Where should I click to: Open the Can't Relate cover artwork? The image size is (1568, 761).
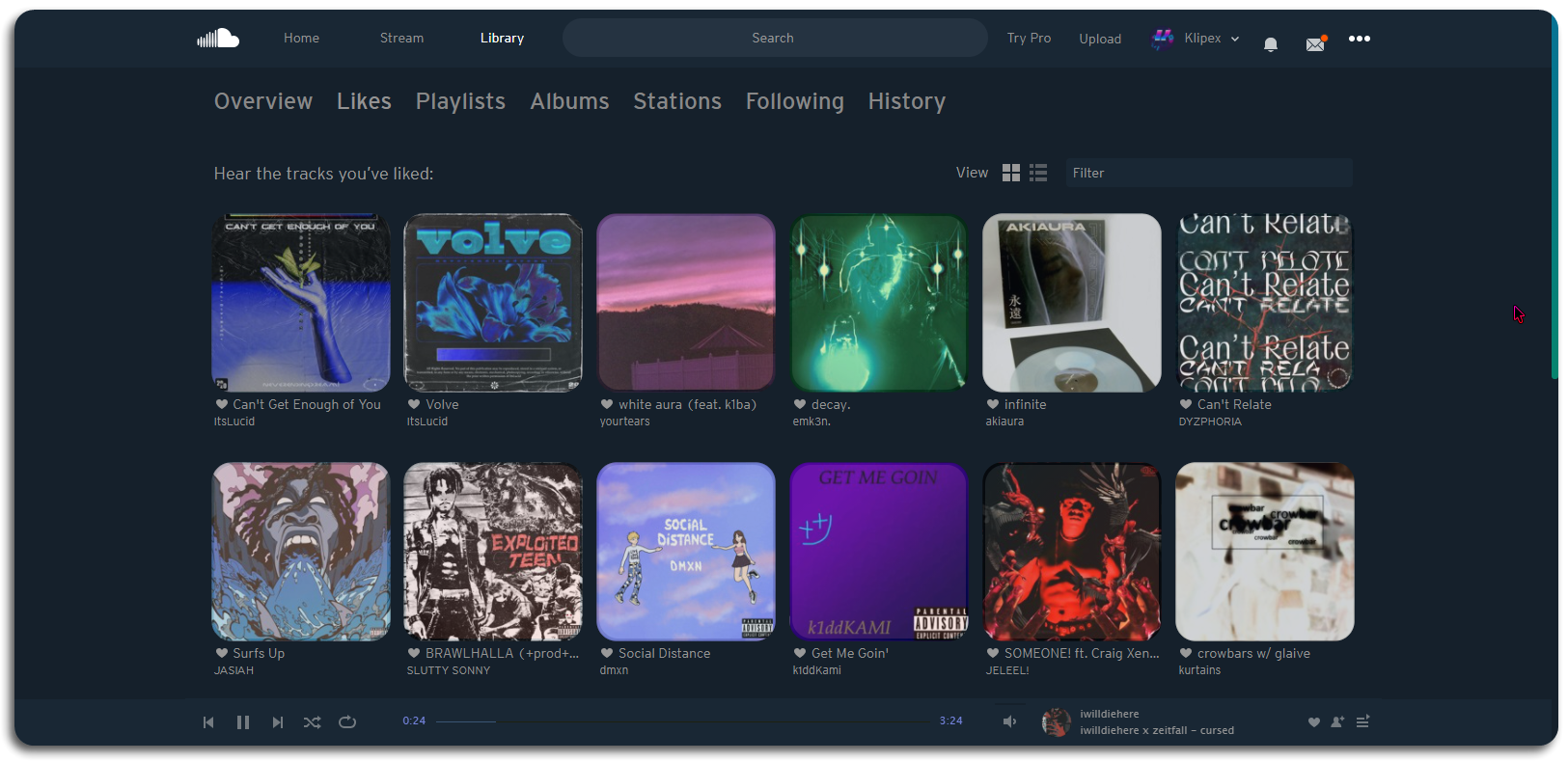pos(1265,303)
